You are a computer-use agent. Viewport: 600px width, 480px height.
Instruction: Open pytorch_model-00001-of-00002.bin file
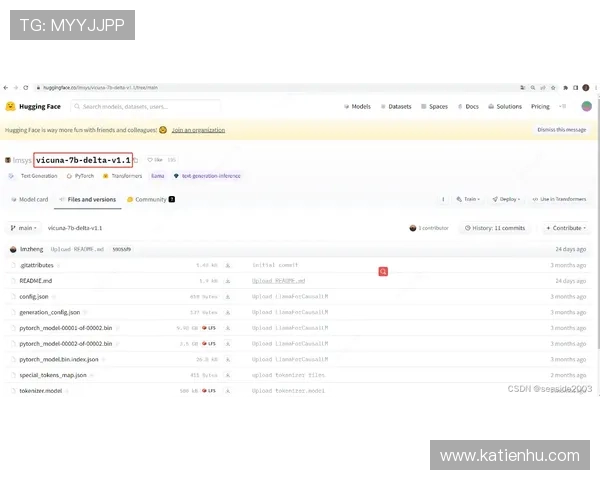pyautogui.click(x=66, y=328)
